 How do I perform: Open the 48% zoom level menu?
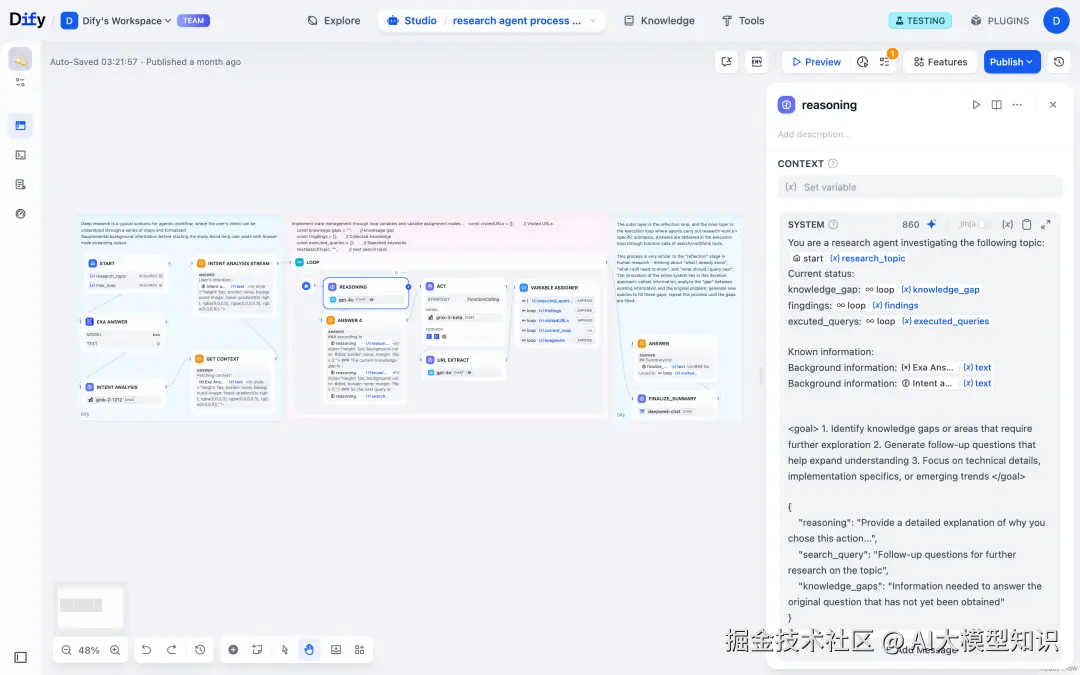coord(89,650)
